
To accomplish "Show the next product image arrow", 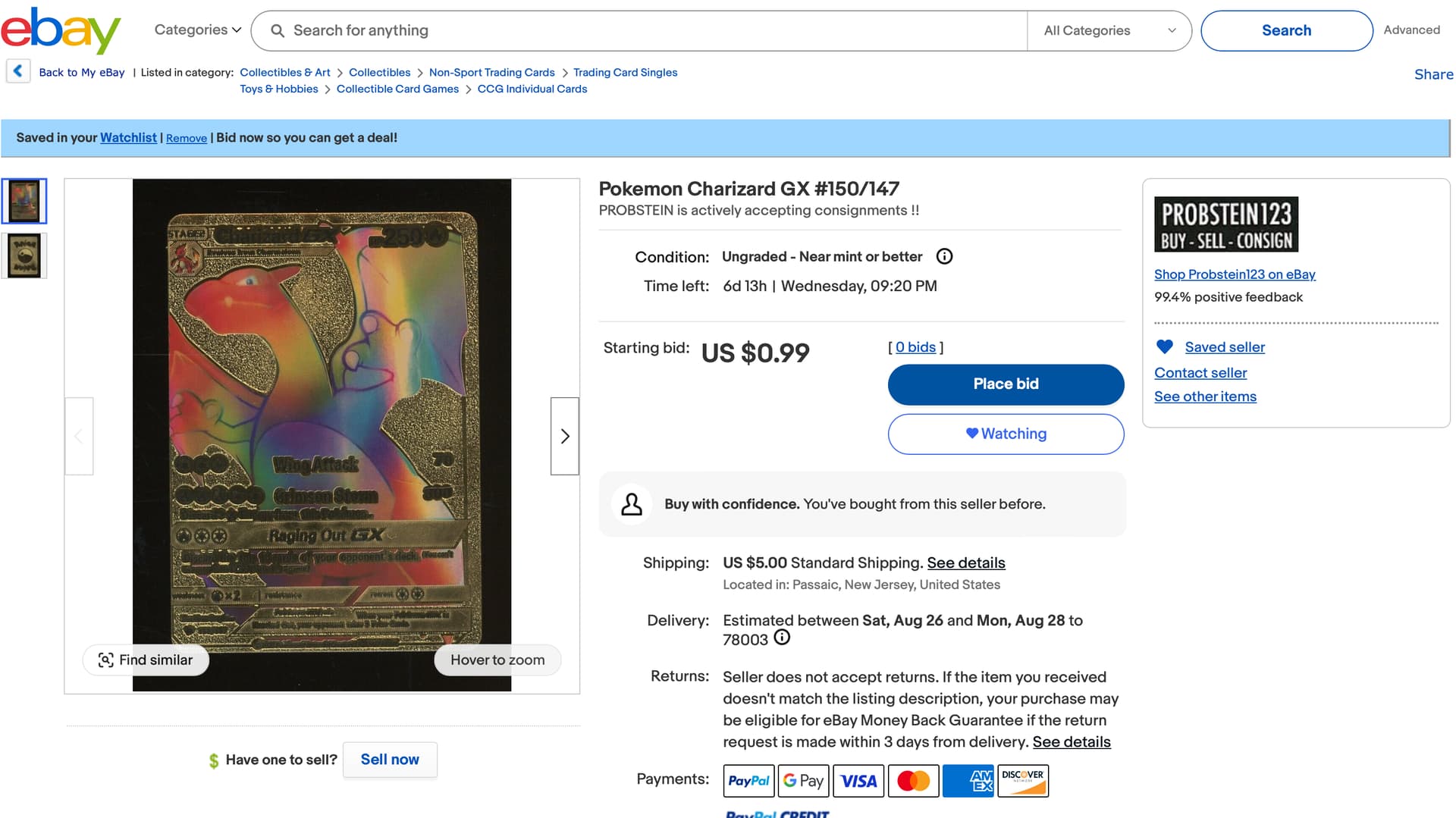I will pos(564,436).
